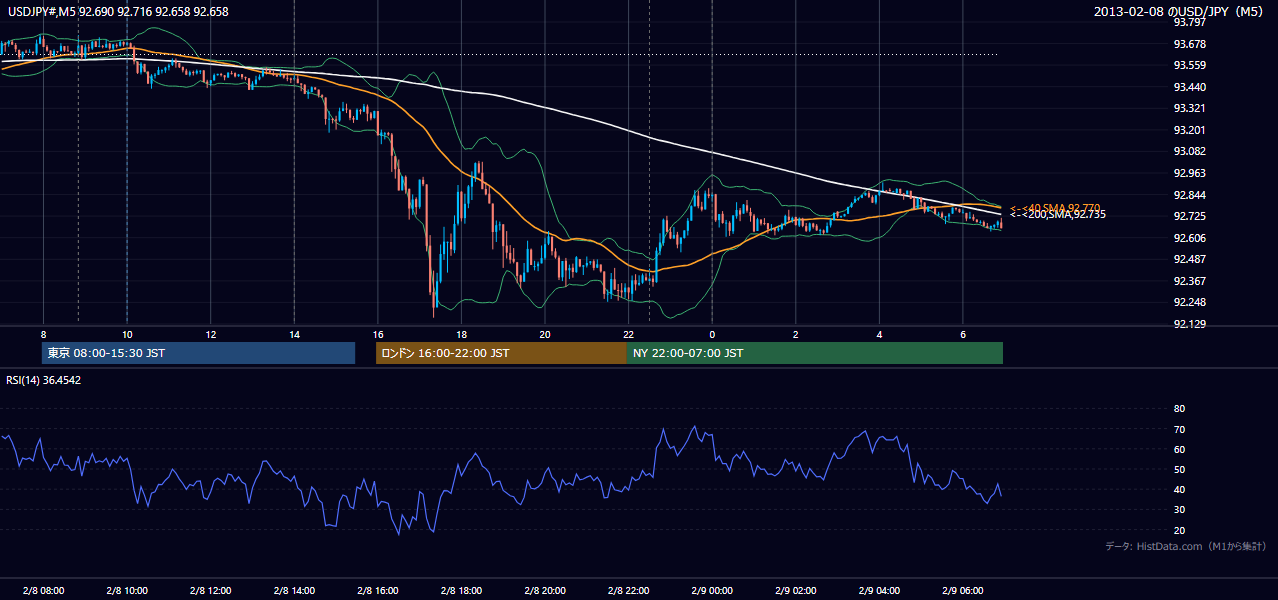
Task: Click the price axis value 92.606
Action: (x=1189, y=238)
